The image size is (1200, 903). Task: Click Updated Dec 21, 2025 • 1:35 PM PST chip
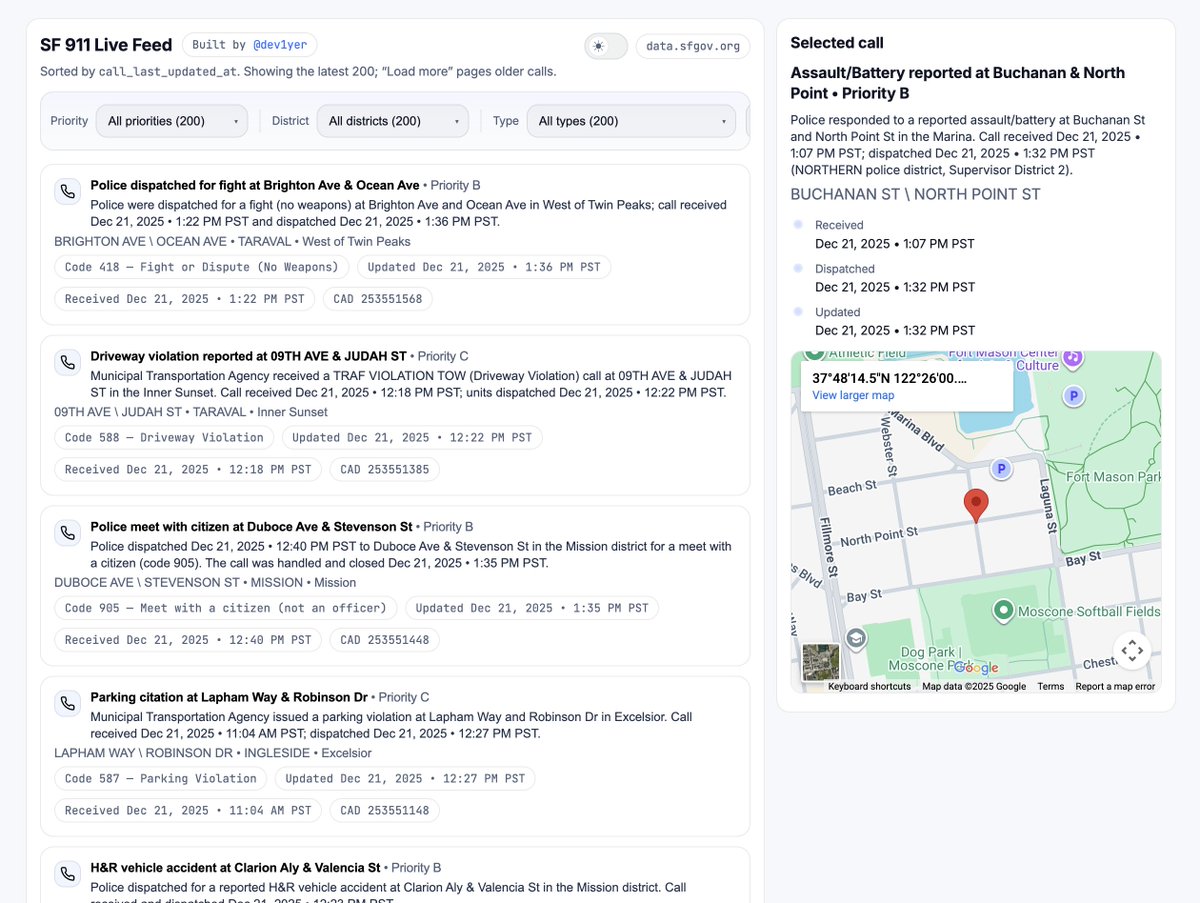[532, 608]
